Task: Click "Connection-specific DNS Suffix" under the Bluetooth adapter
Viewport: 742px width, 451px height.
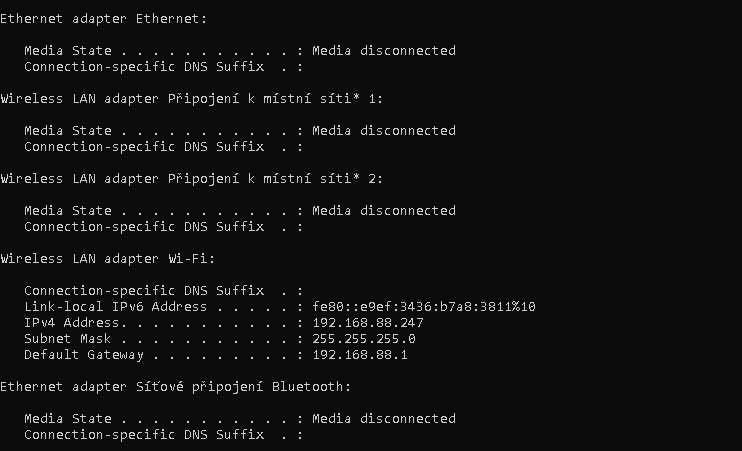Action: (x=144, y=435)
